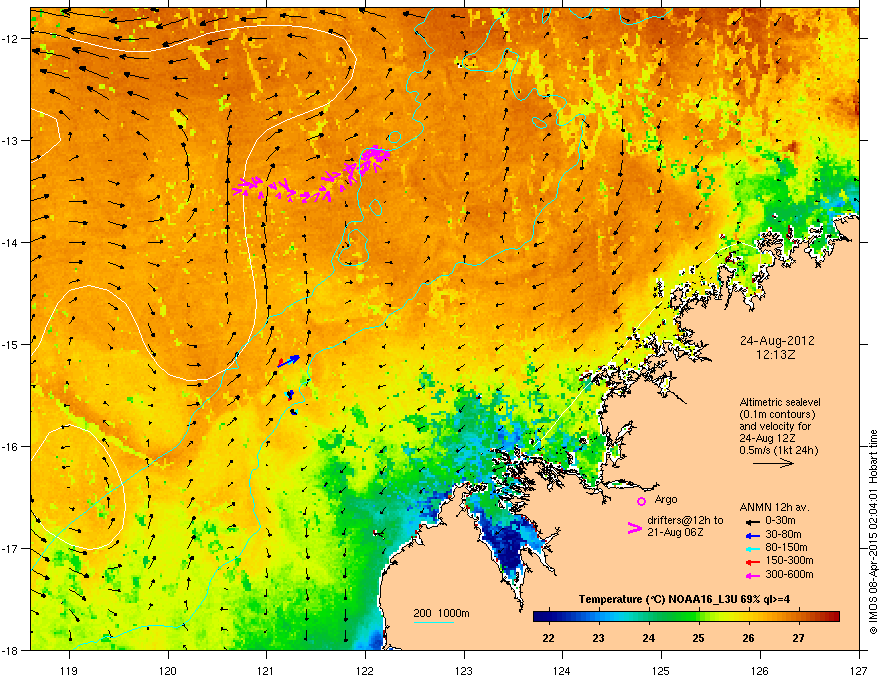Click the 'and velocity for' text

[x=775, y=426]
